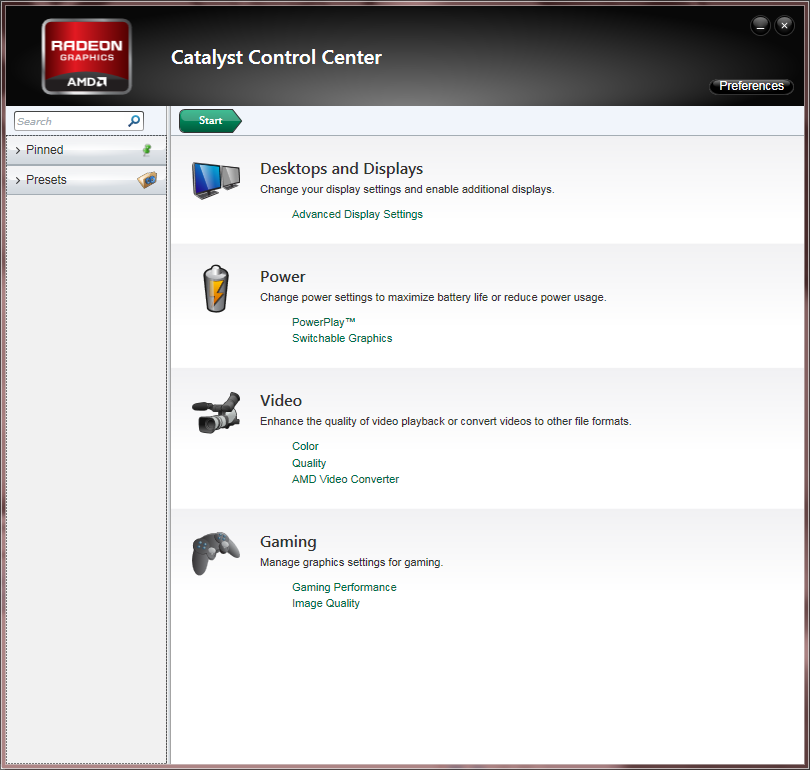Open AMD Video Converter link

[345, 479]
